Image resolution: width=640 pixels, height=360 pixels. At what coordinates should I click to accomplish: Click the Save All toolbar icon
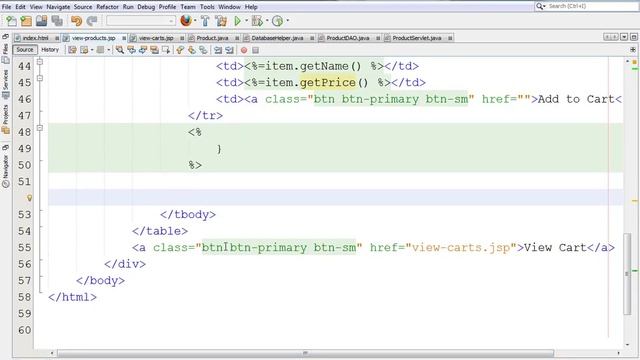pos(57,21)
